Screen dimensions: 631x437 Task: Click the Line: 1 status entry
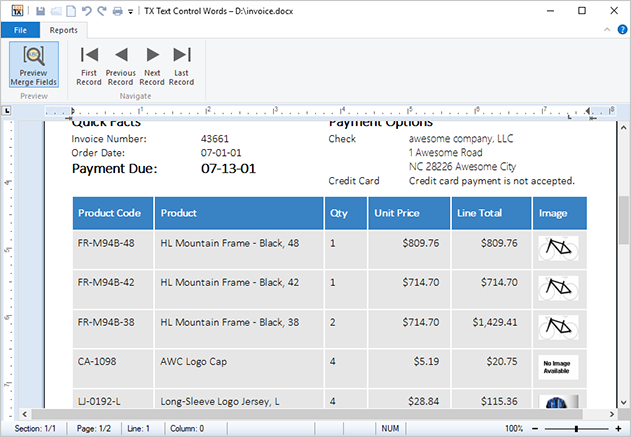pyautogui.click(x=138, y=429)
